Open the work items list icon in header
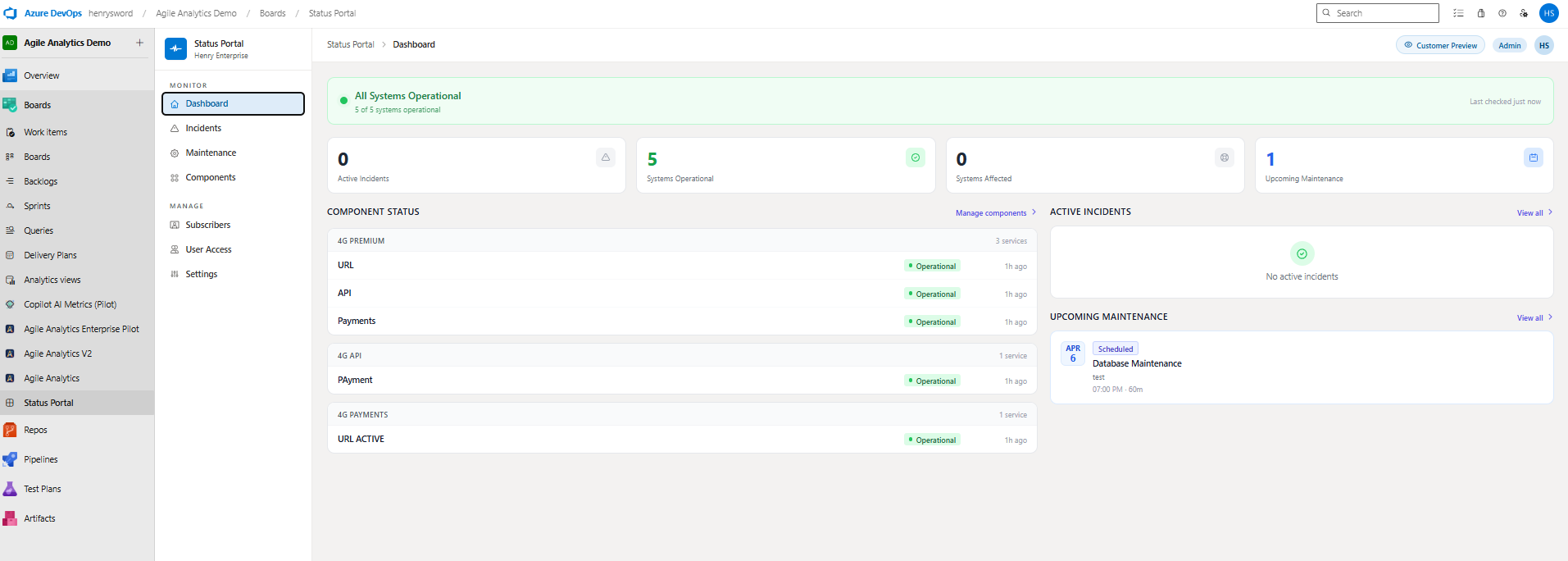The width and height of the screenshot is (1568, 561). [x=1458, y=13]
